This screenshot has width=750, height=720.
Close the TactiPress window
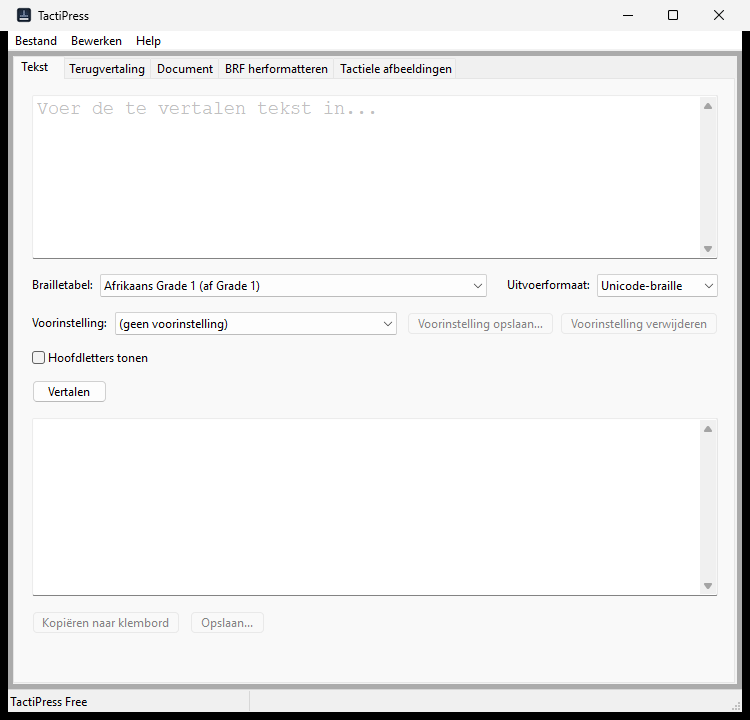[x=718, y=15]
